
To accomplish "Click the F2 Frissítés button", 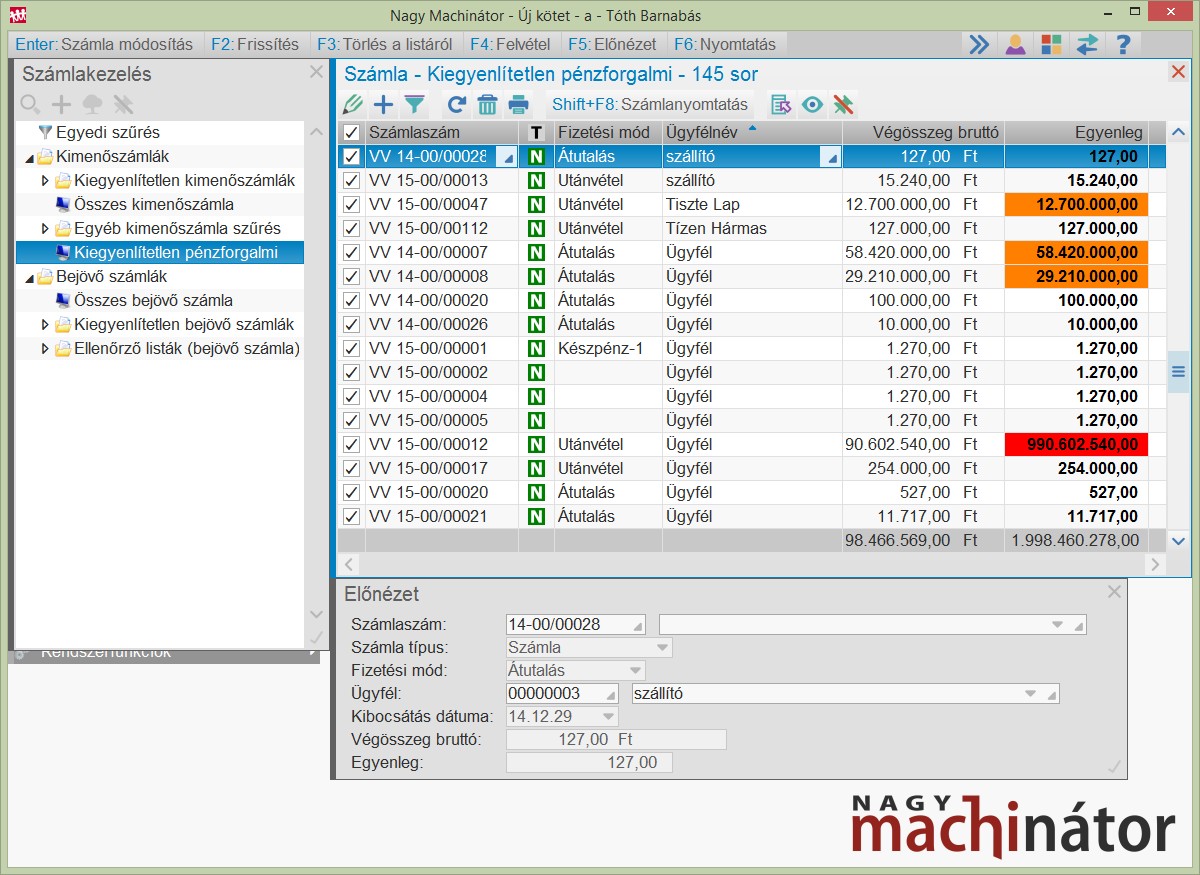I will (x=256, y=45).
